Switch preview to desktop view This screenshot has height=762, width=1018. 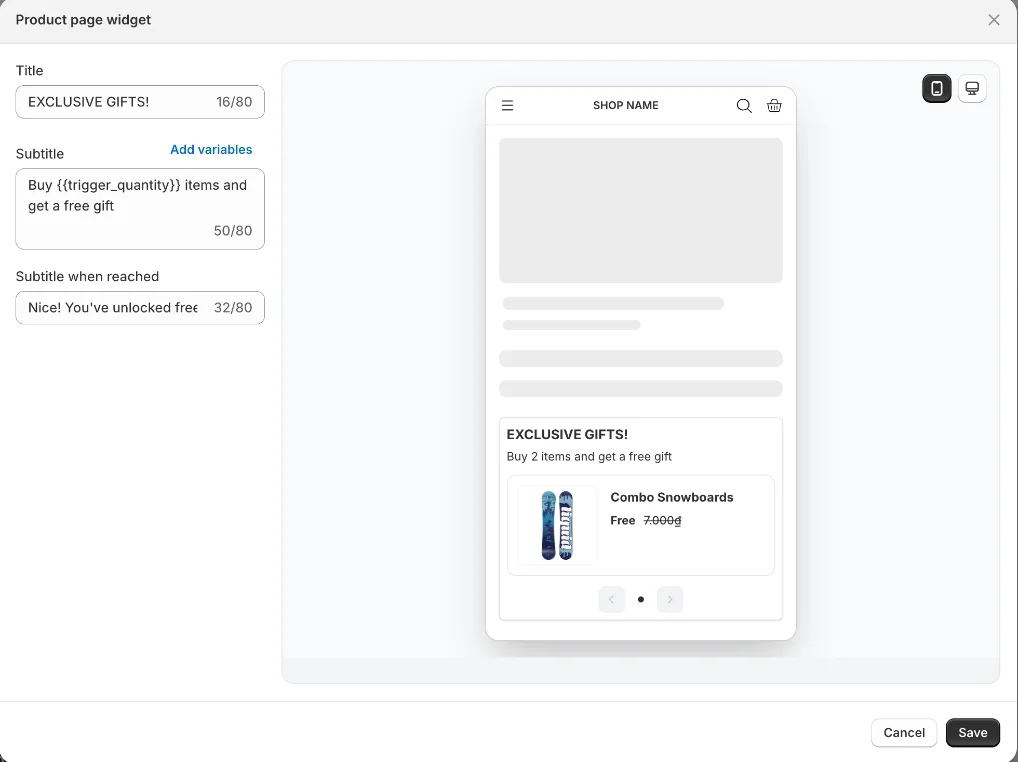click(972, 88)
